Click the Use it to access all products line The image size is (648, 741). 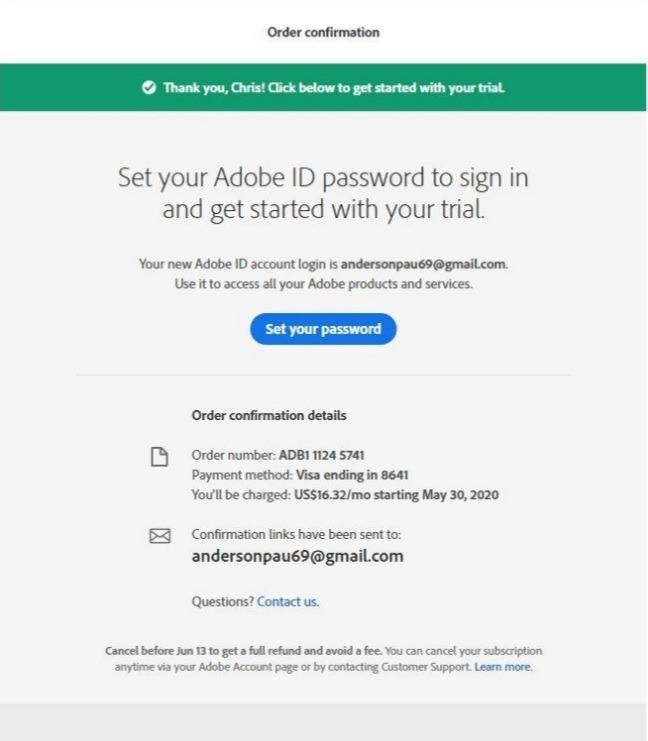click(x=323, y=284)
